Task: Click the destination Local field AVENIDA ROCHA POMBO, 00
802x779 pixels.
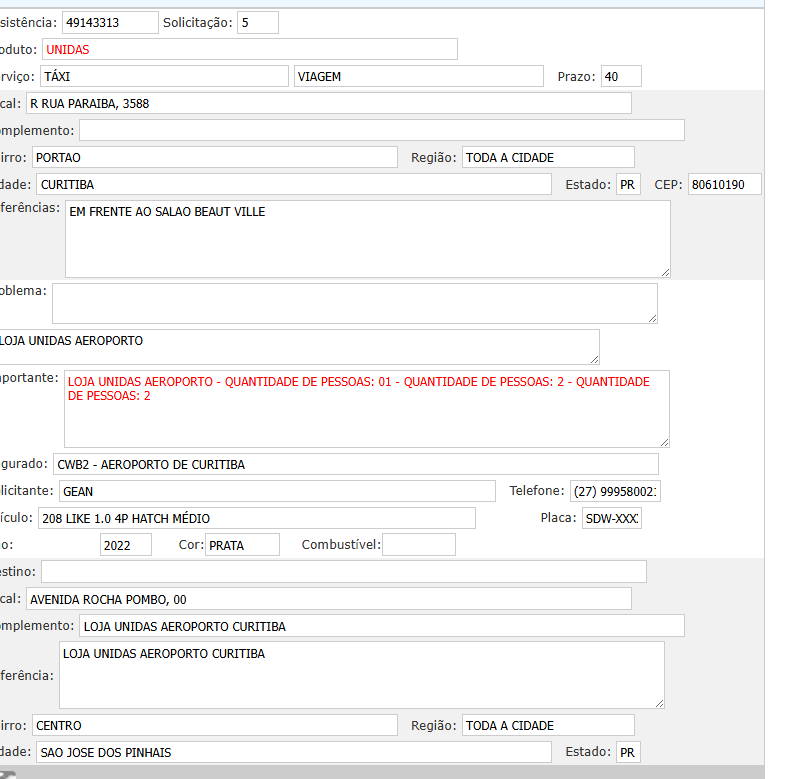Action: click(x=329, y=599)
